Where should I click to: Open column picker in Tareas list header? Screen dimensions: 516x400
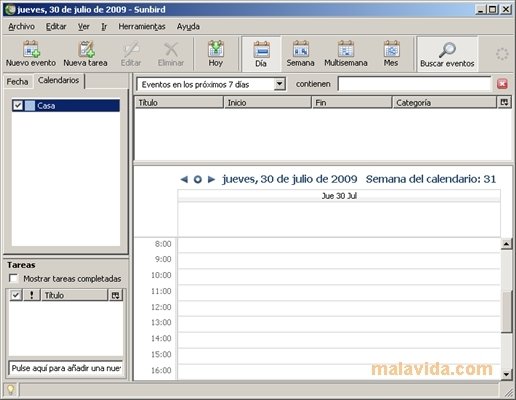tap(115, 295)
